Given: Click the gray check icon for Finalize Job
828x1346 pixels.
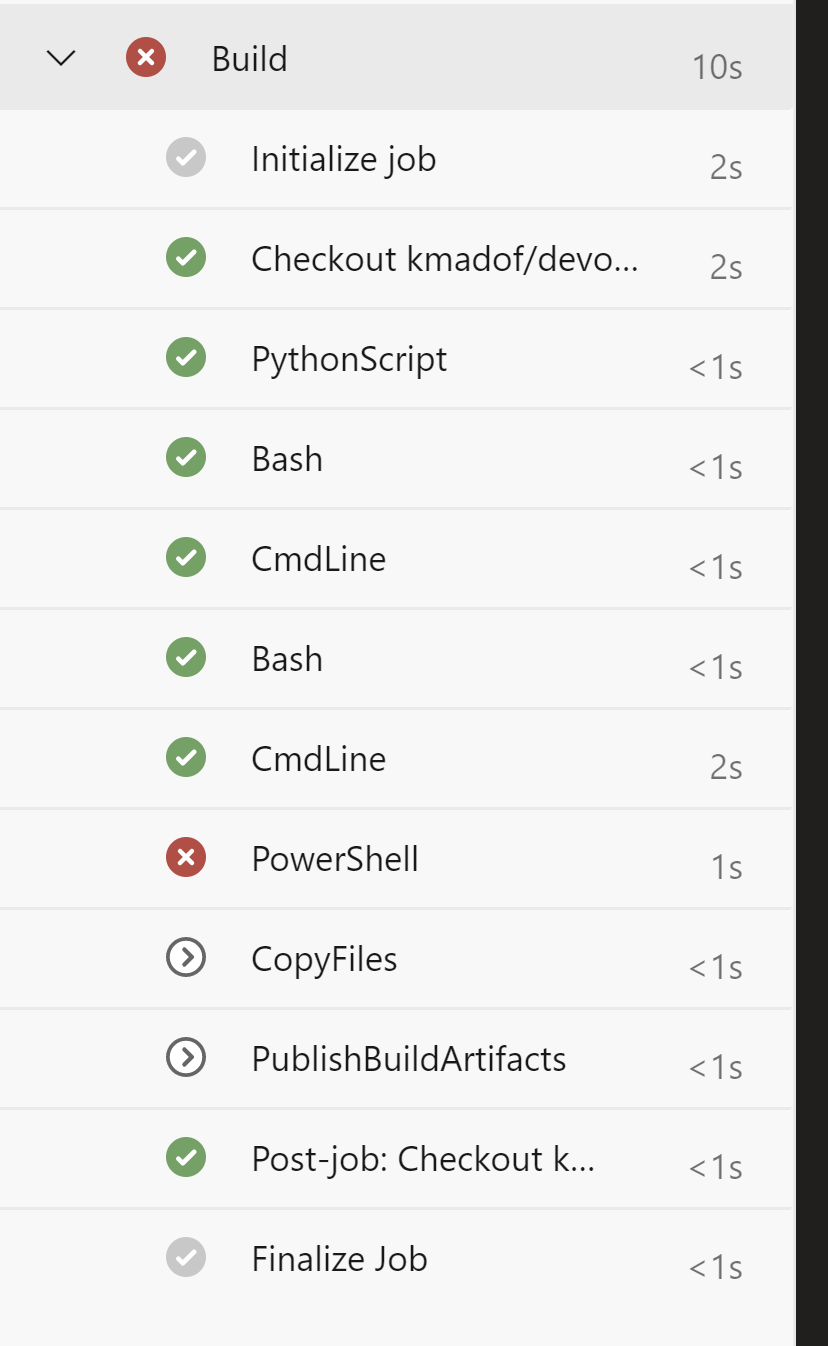Looking at the screenshot, I should pos(186,1258).
